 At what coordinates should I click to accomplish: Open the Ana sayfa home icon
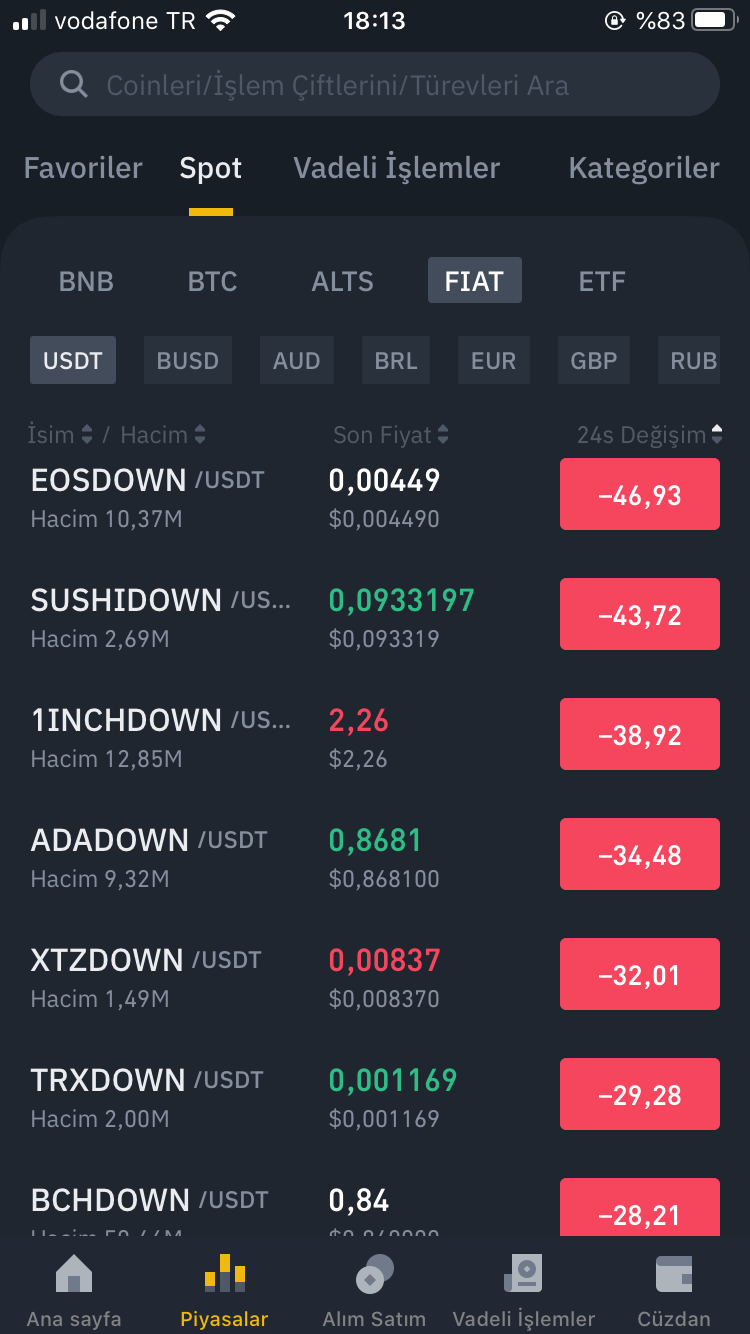pos(74,1274)
